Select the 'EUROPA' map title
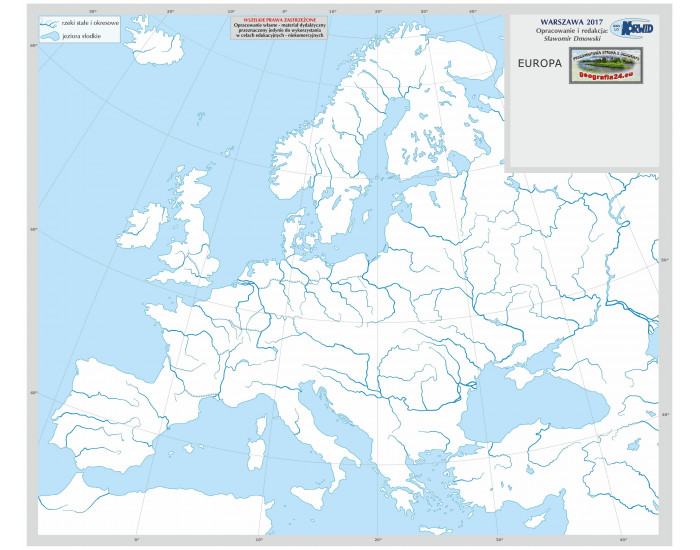Viewport: 700px width, 550px height. (540, 63)
